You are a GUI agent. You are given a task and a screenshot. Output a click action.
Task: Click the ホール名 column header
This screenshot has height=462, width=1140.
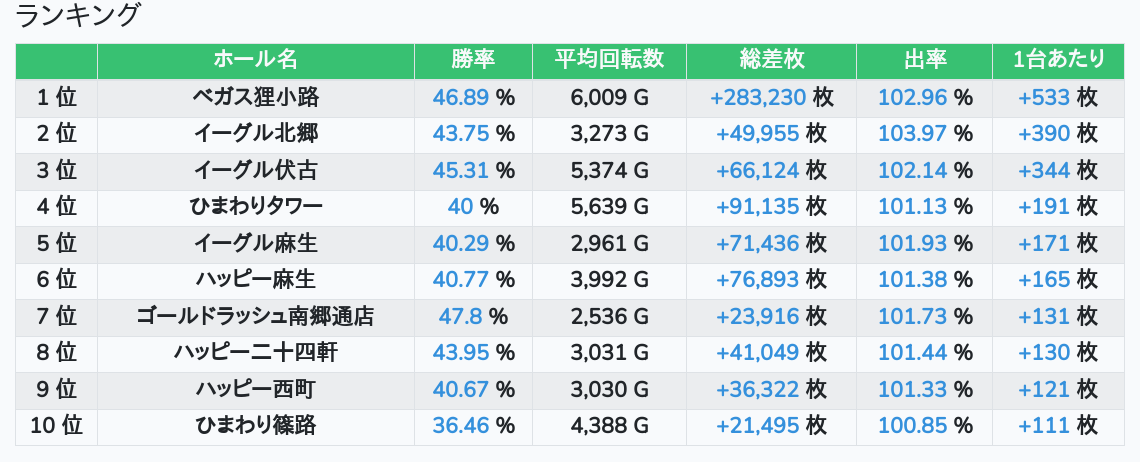pyautogui.click(x=255, y=60)
